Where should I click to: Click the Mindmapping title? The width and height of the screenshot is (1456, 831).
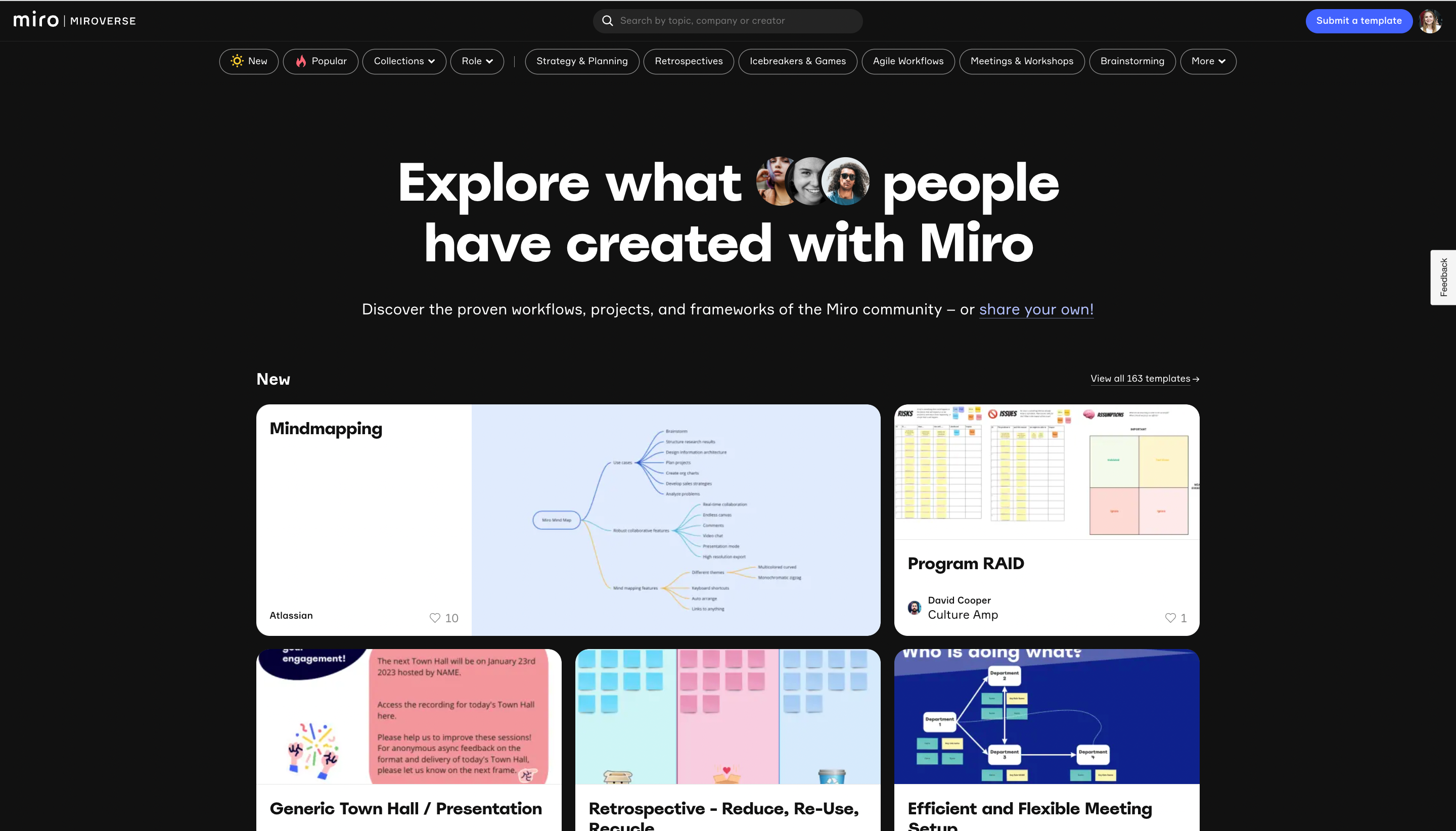point(326,429)
